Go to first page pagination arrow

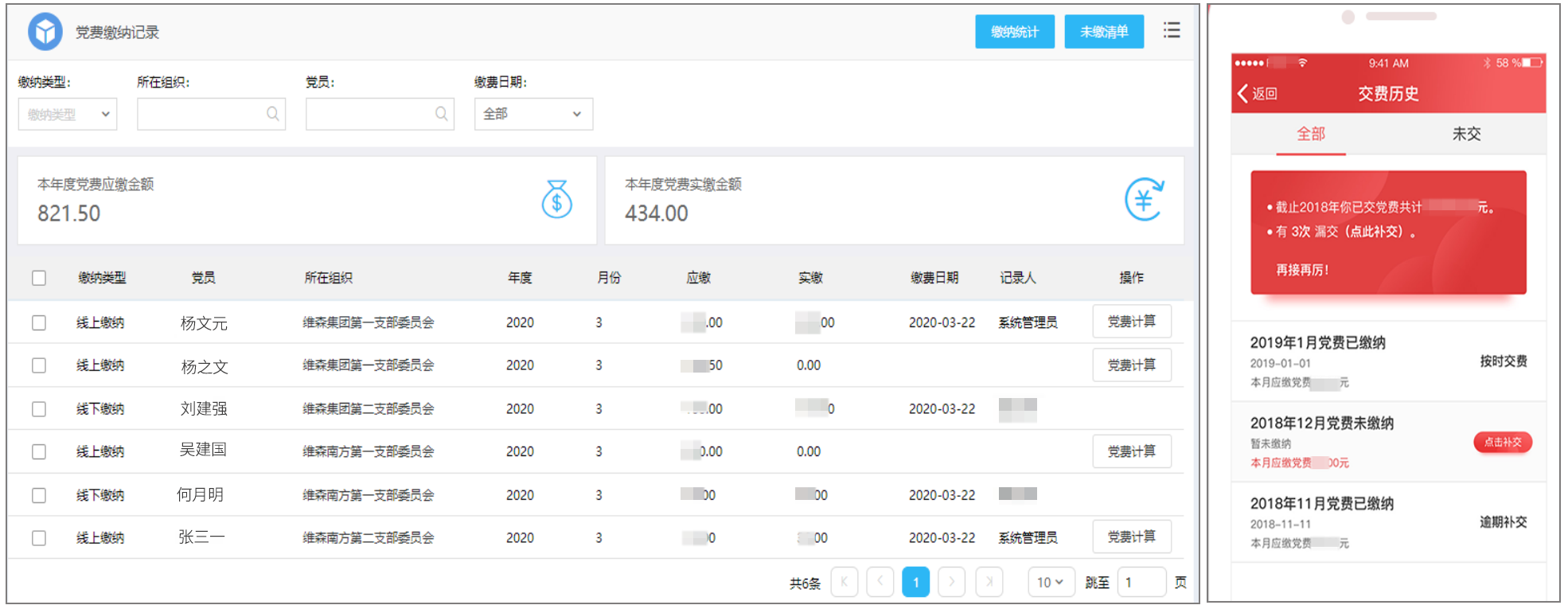tap(844, 582)
